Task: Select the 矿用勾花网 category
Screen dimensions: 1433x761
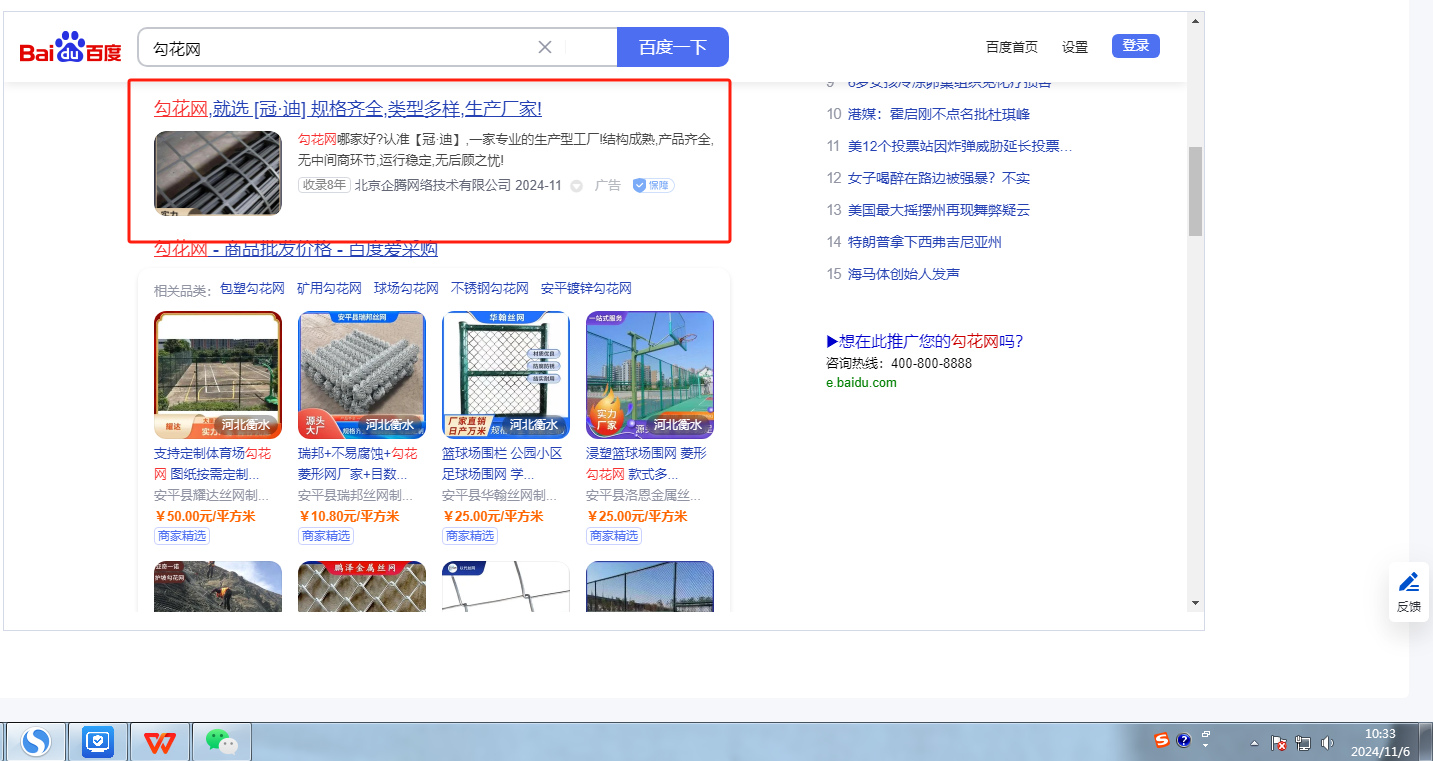Action: 329,288
